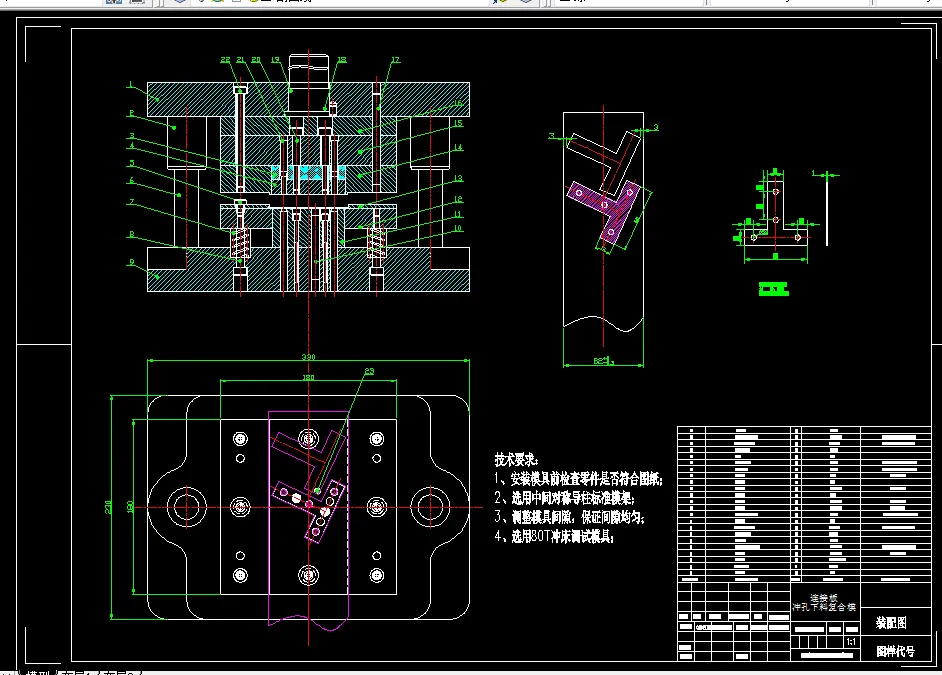Select the vertical 230 dimension text
The width and height of the screenshot is (942, 675).
tap(108, 507)
